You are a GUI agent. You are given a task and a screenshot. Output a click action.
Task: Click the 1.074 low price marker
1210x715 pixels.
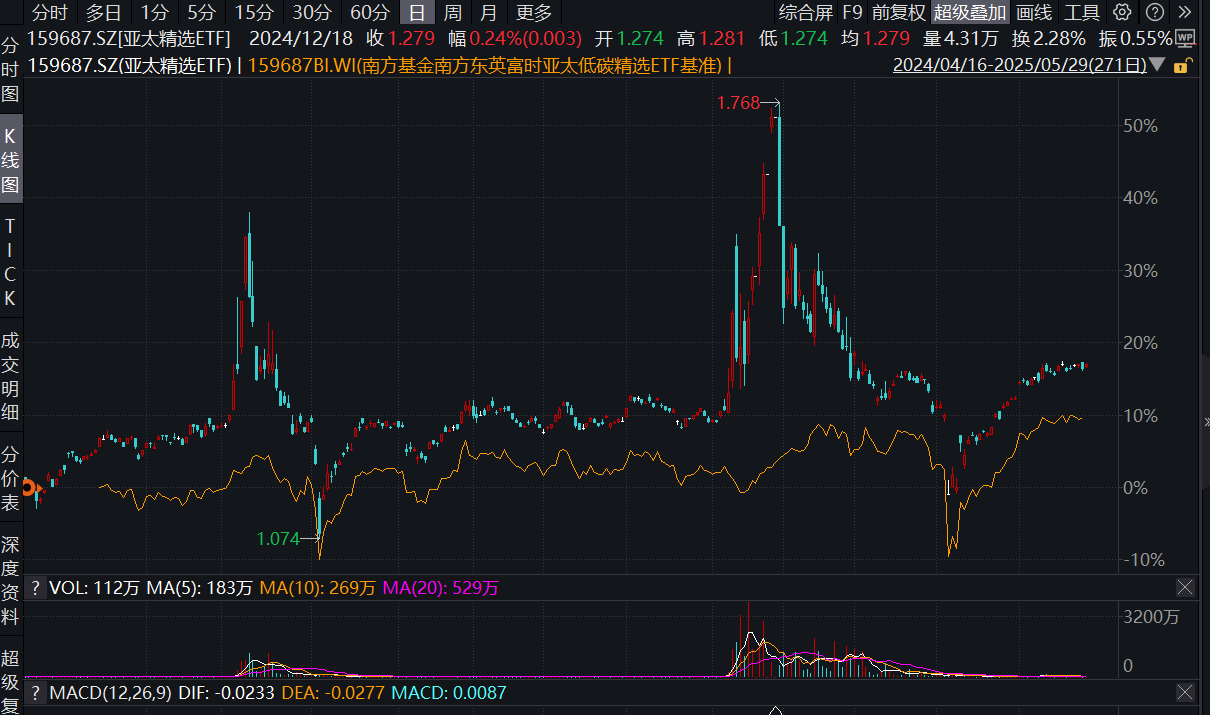(x=278, y=538)
